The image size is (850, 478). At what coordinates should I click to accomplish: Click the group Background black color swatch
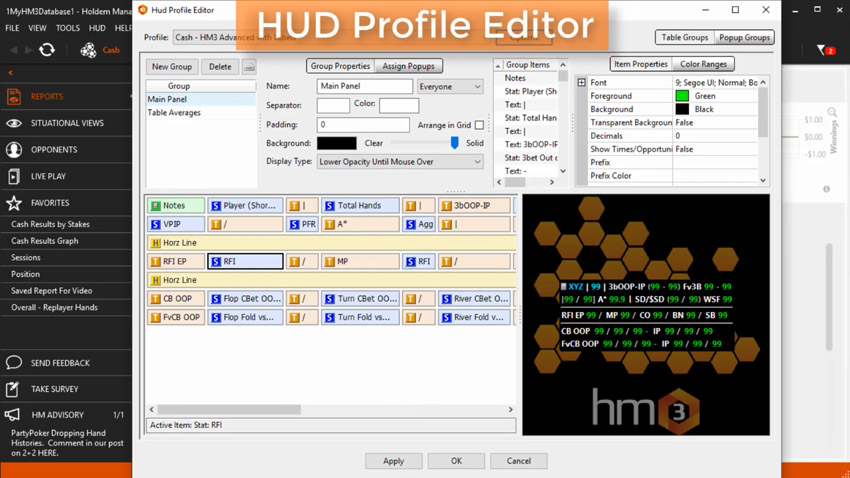(337, 143)
